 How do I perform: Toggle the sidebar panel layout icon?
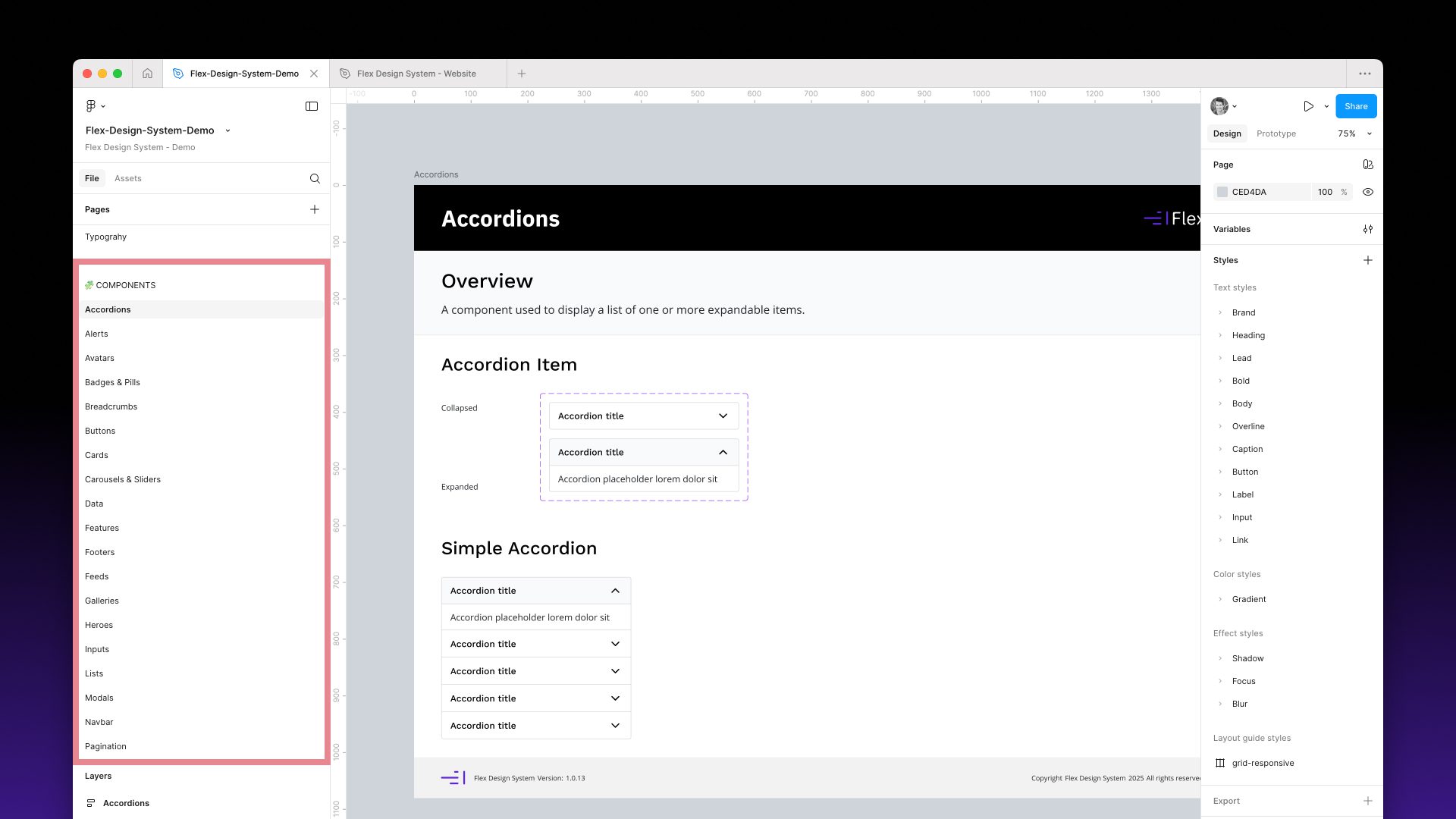[312, 106]
